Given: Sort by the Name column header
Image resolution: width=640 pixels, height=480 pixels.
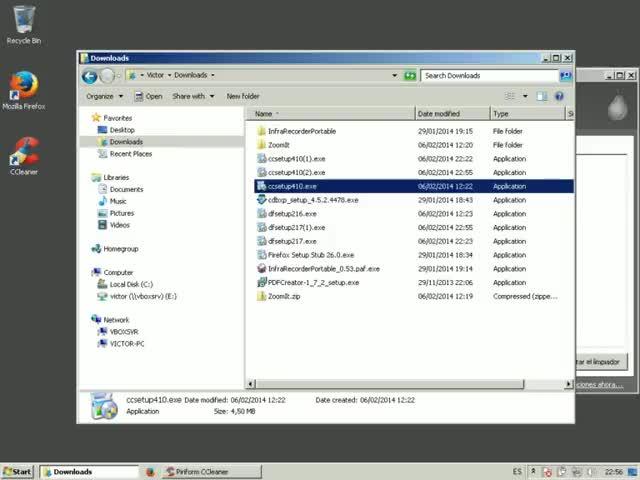Looking at the screenshot, I should point(331,114).
